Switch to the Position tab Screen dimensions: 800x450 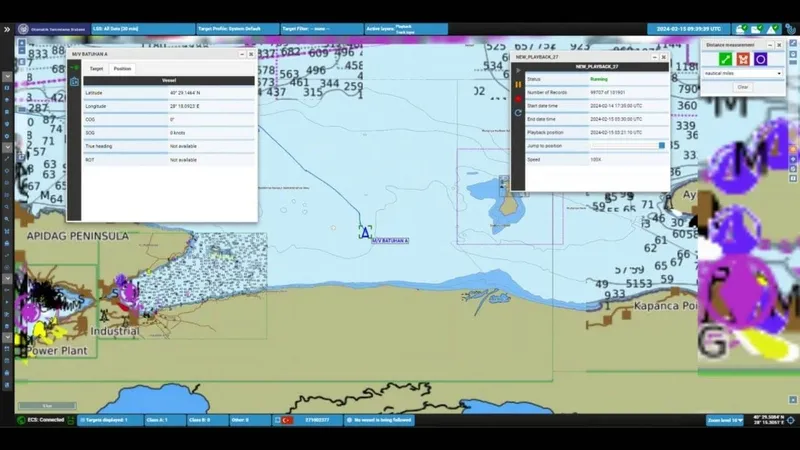coord(122,69)
